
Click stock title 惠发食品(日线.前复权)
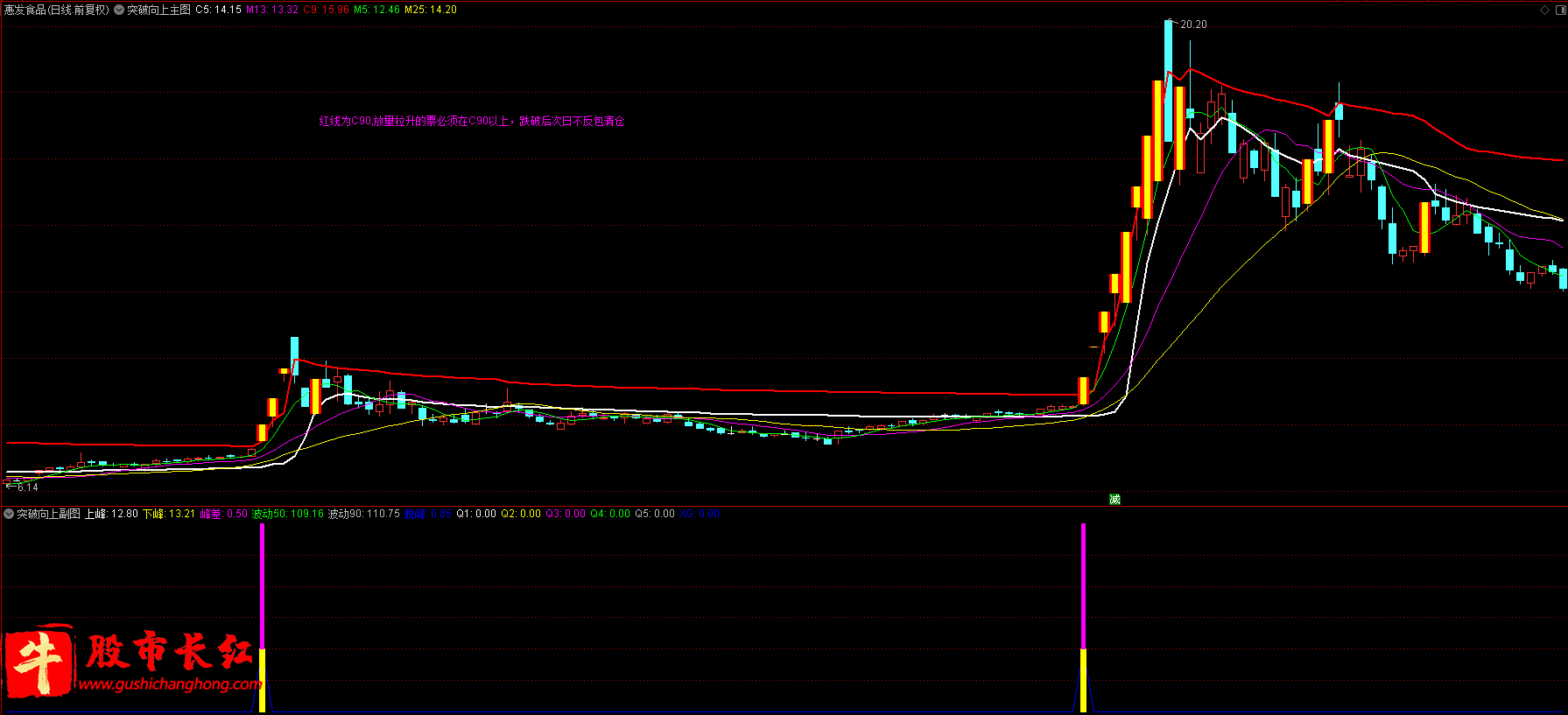point(57,10)
